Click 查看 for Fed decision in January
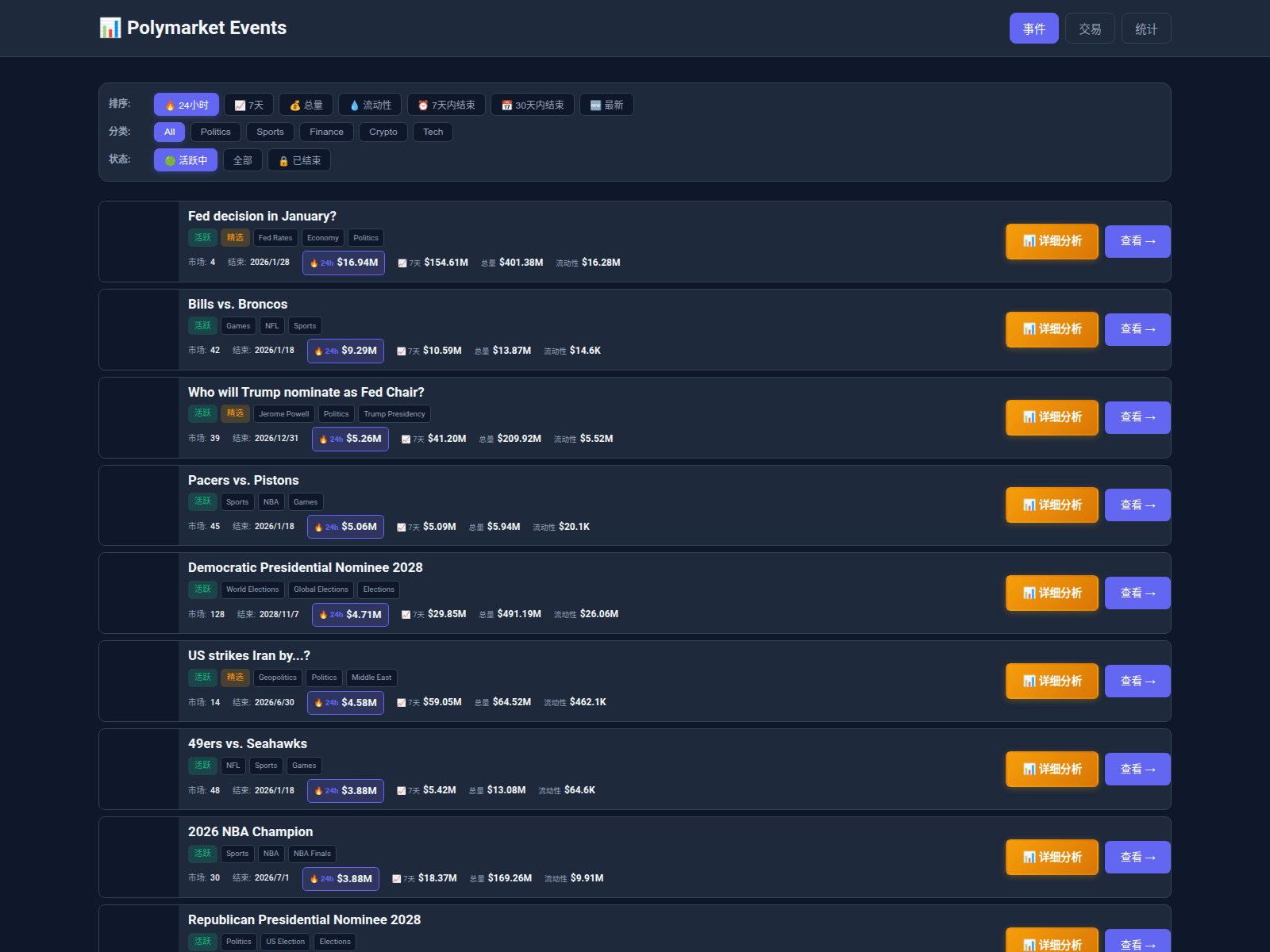The width and height of the screenshot is (1270, 952). (1137, 241)
